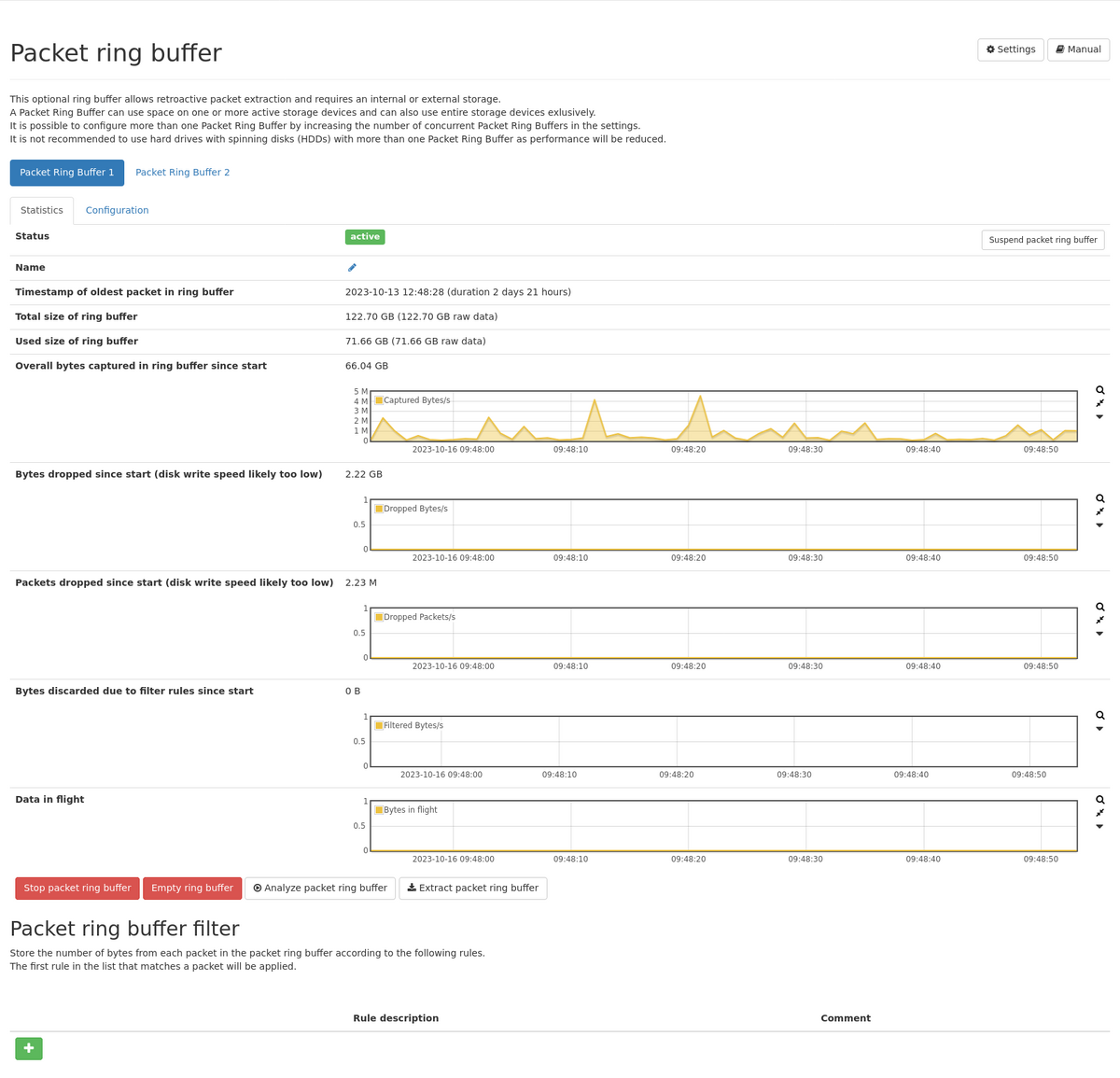
Task: Add a new filter rule with green plus
Action: tap(29, 1048)
